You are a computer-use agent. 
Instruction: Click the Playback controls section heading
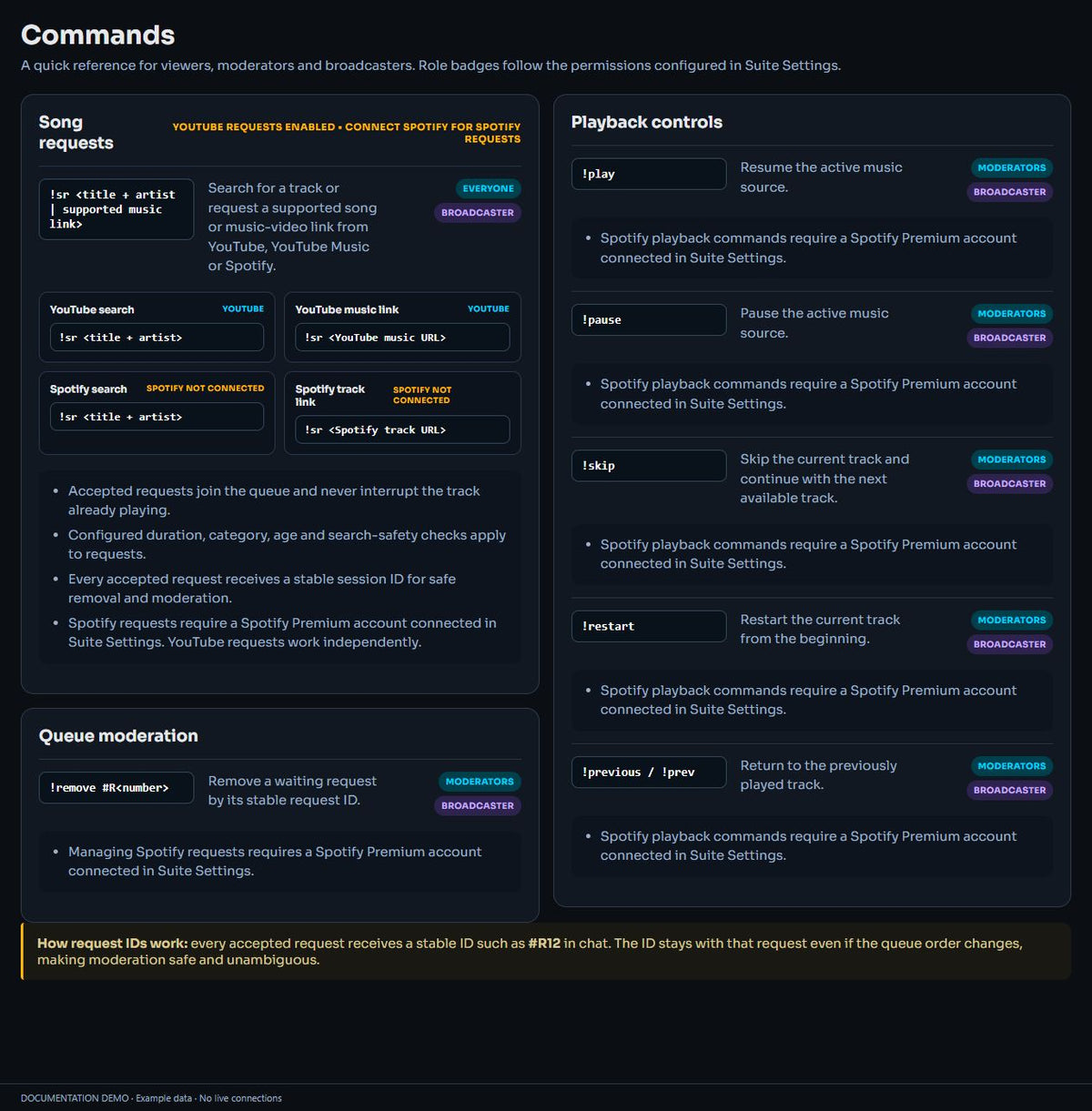(647, 122)
